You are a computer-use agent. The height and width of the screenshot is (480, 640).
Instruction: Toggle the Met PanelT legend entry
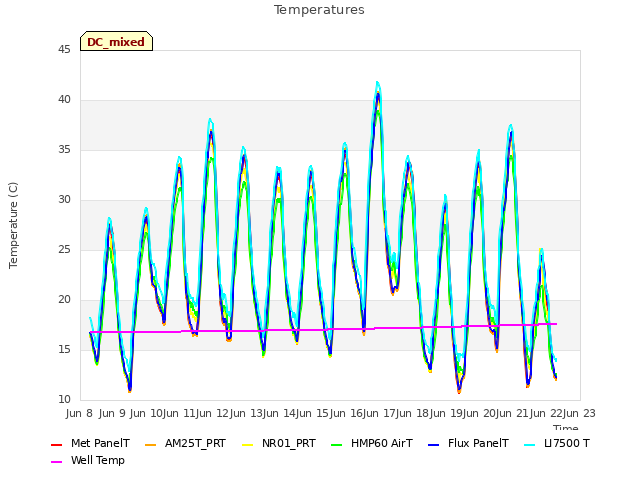(x=90, y=444)
